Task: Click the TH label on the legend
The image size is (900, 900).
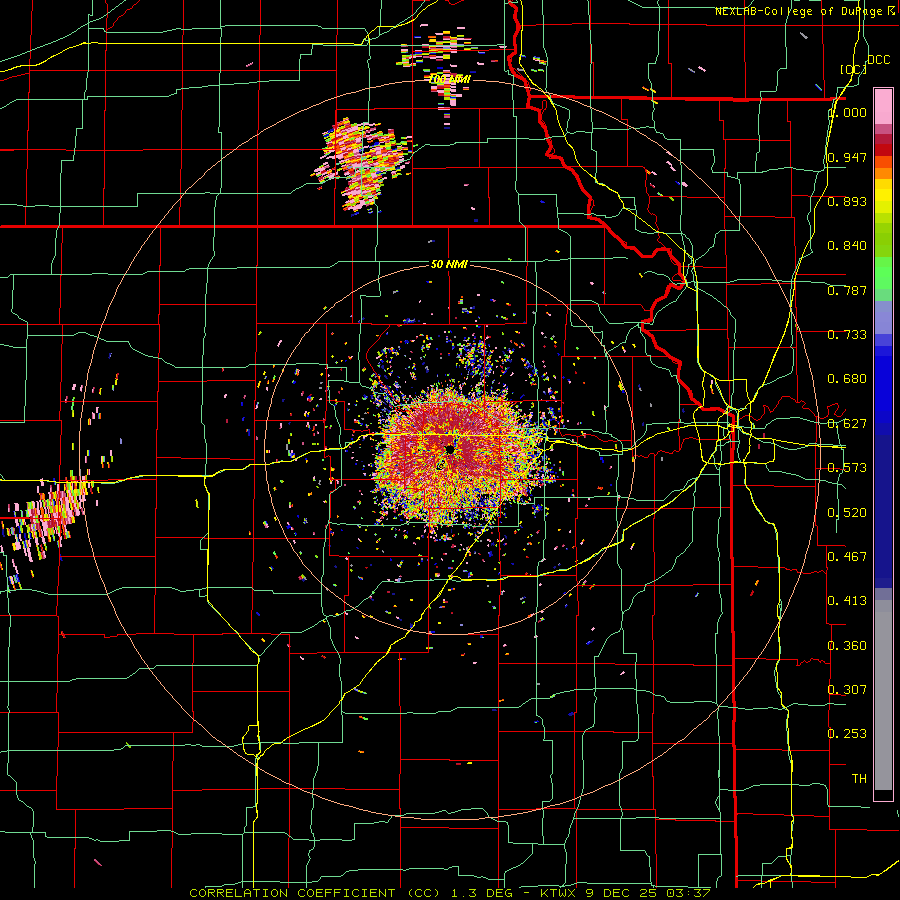Action: tap(859, 779)
